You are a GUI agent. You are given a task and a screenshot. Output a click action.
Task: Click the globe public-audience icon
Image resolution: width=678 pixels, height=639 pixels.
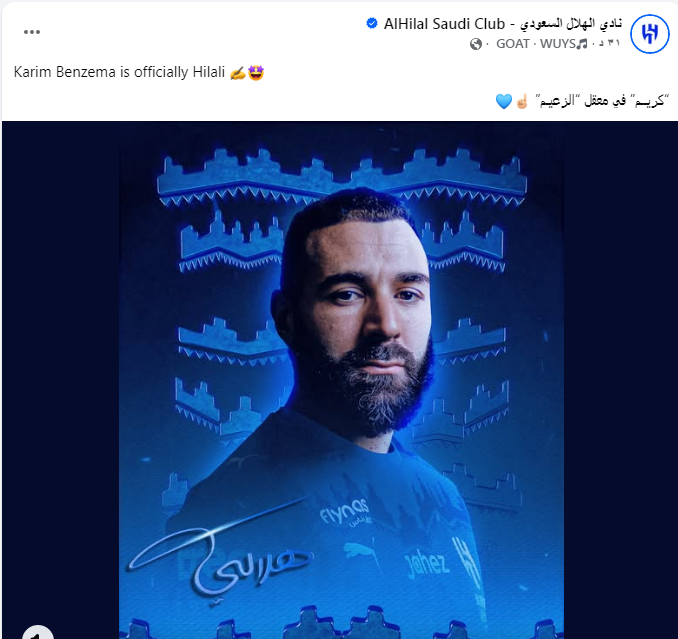click(x=476, y=44)
